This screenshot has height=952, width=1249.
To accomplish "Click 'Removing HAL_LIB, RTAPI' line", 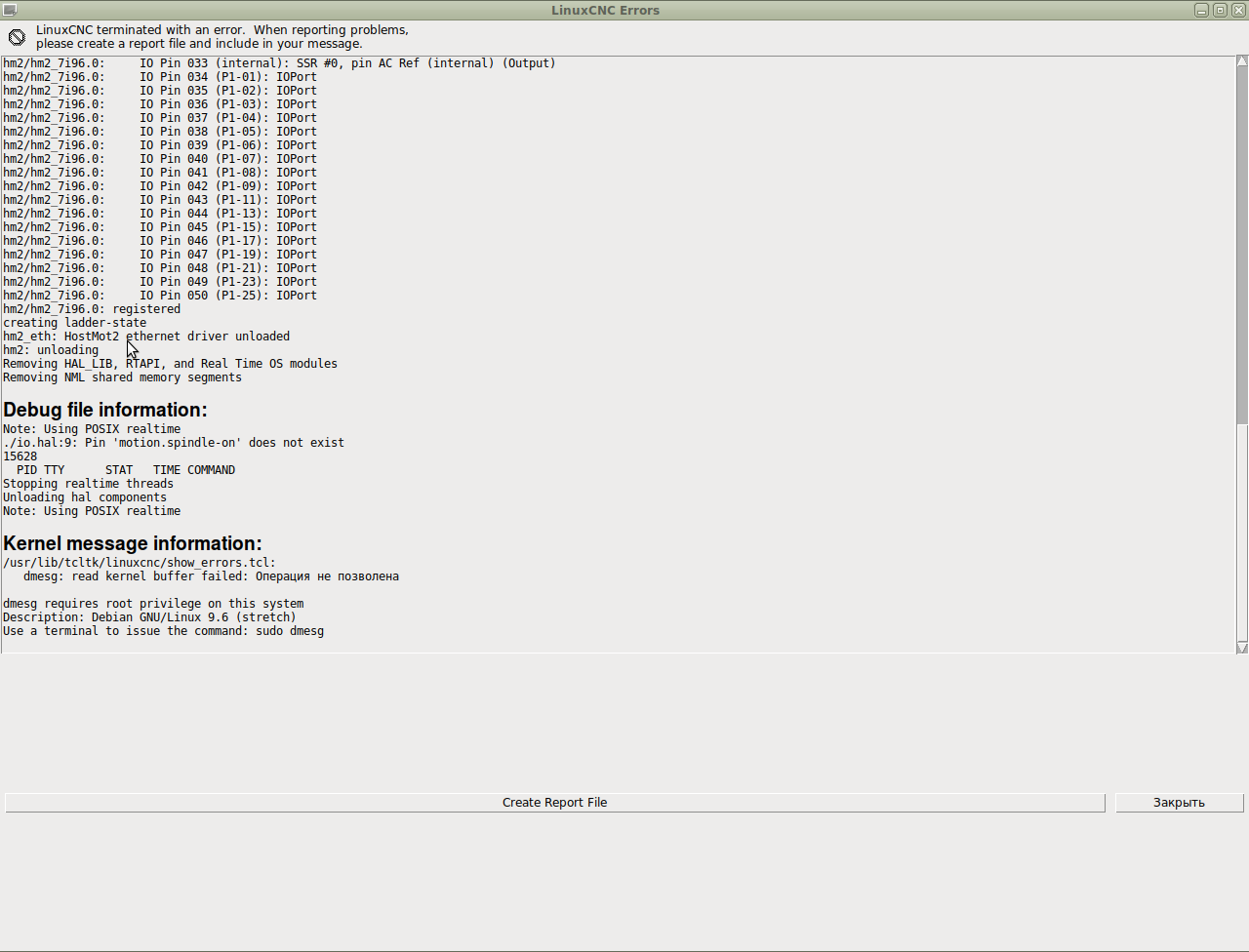I will point(170,364).
